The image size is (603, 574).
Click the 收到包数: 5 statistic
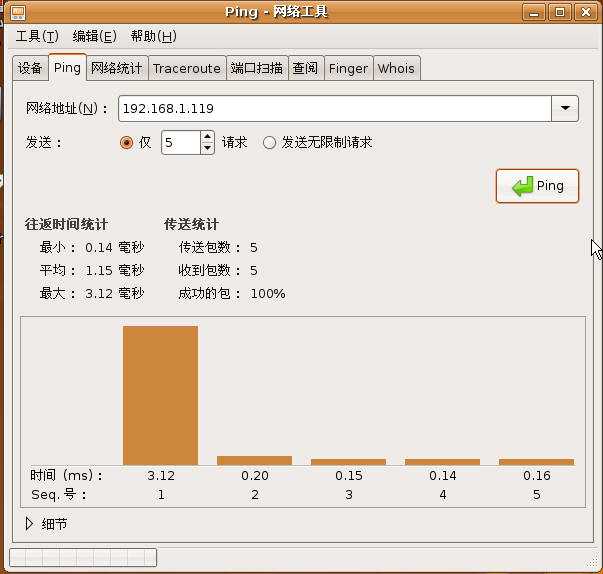[x=218, y=270]
